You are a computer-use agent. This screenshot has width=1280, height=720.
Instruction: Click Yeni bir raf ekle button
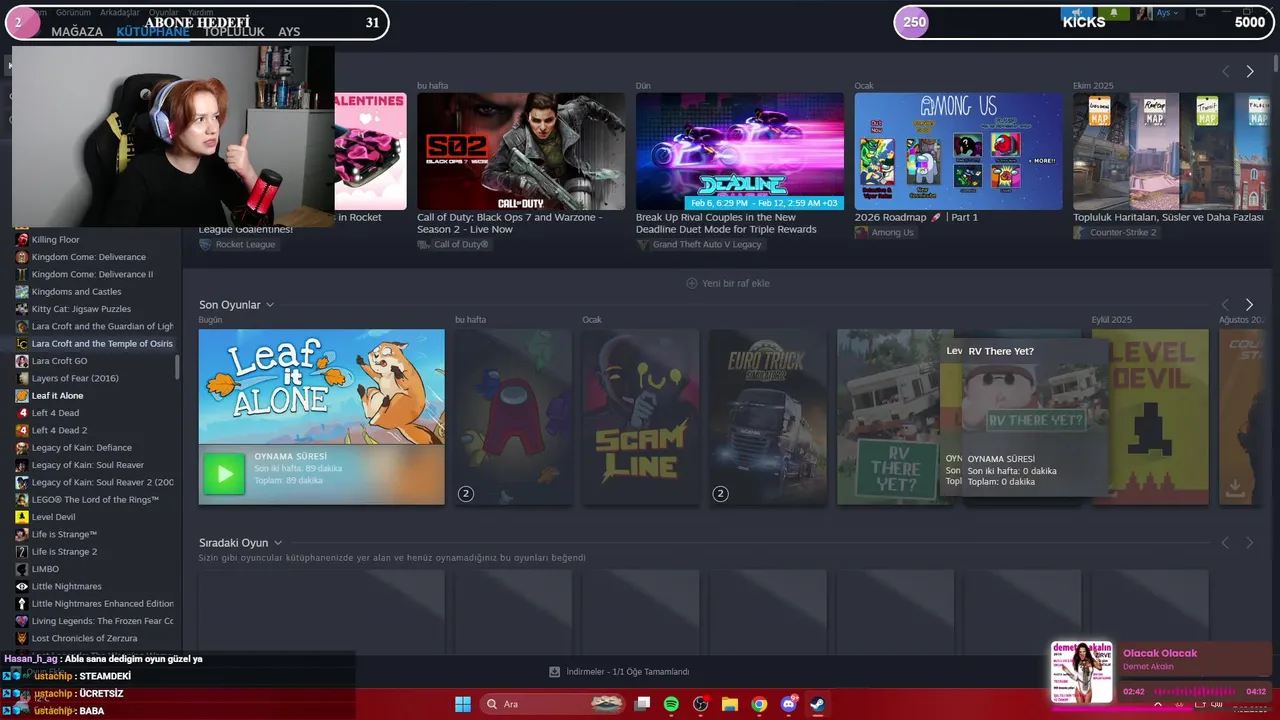pyautogui.click(x=728, y=283)
